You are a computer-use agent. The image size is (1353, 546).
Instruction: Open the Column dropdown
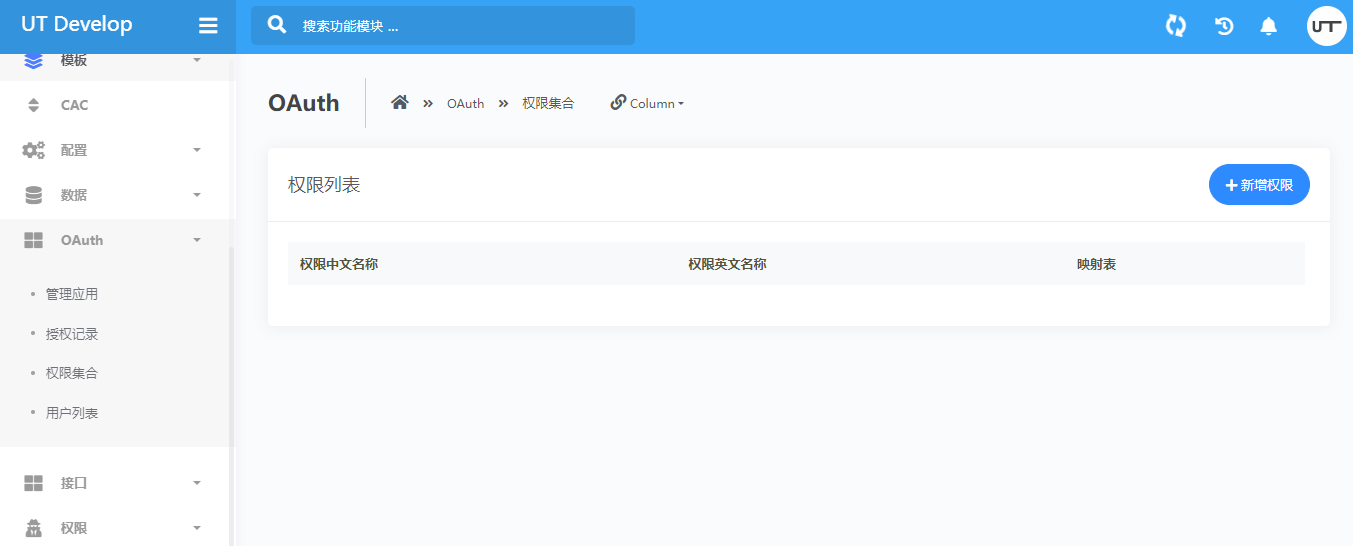pos(648,103)
